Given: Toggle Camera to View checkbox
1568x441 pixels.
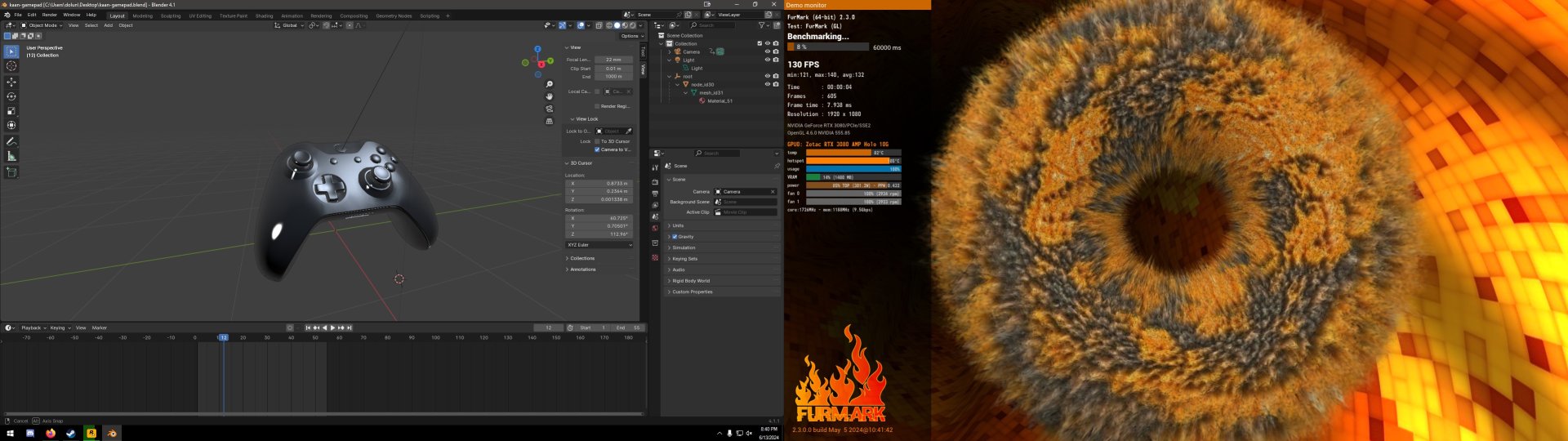Looking at the screenshot, I should point(597,149).
